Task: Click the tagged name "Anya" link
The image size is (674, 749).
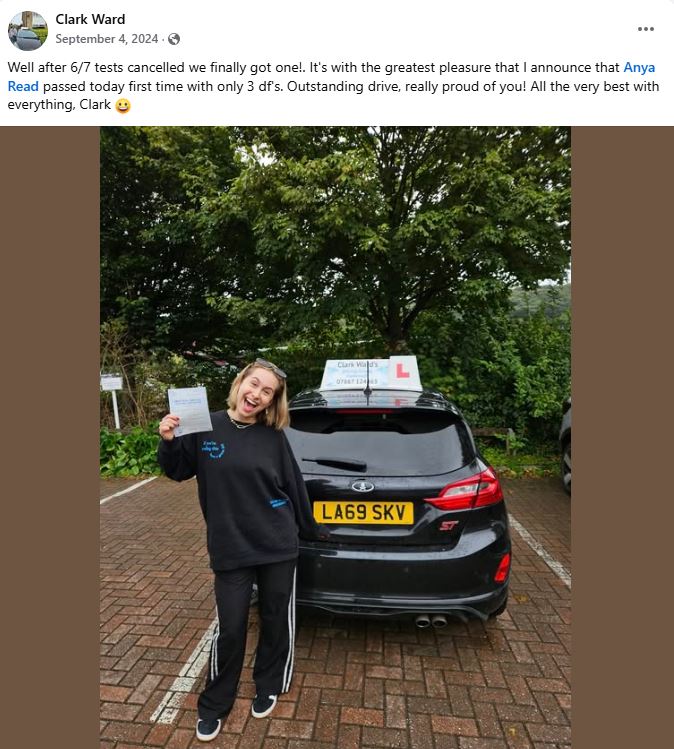Action: pyautogui.click(x=639, y=67)
